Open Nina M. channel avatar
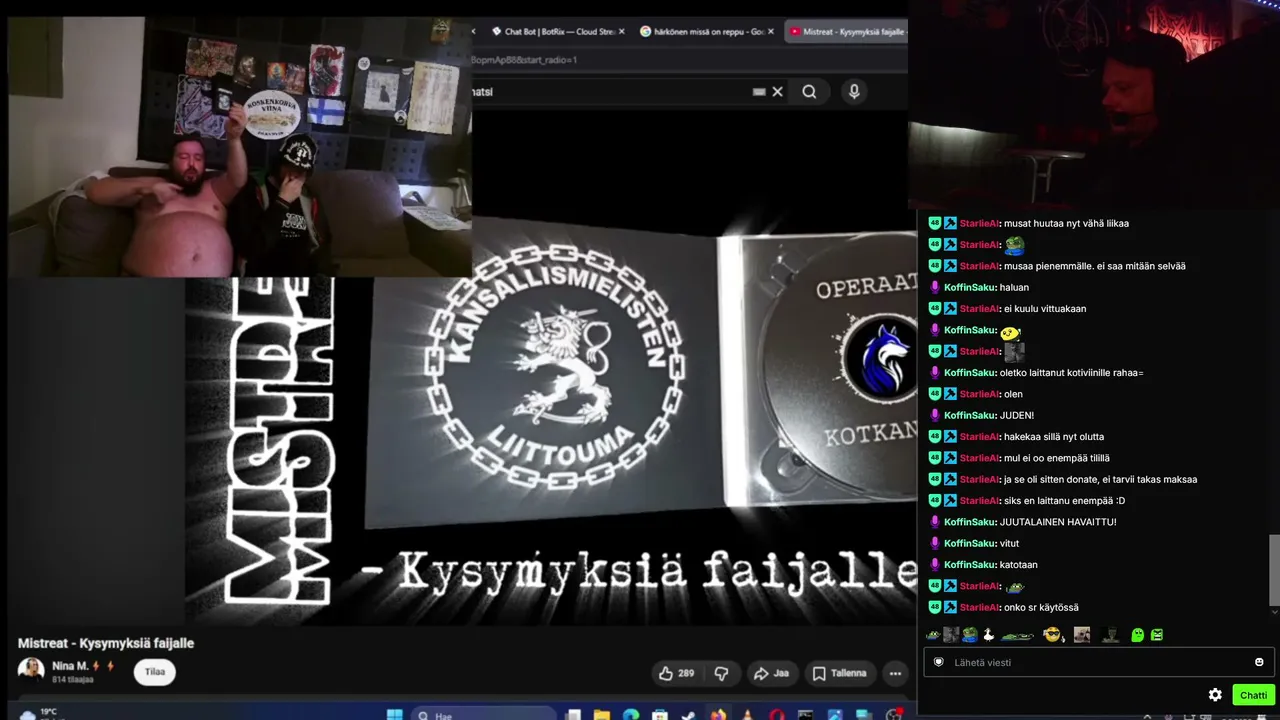This screenshot has width=1280, height=720. click(x=31, y=671)
